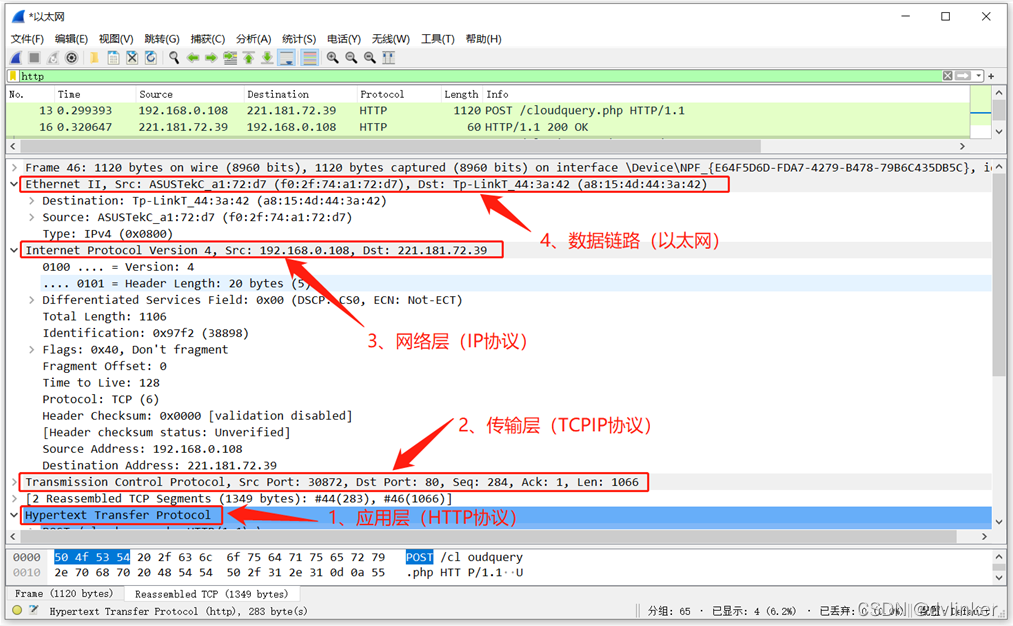Select packet 16 HTTP/1.1 200 OK row
Screen dimensions: 1013x626
(400, 127)
